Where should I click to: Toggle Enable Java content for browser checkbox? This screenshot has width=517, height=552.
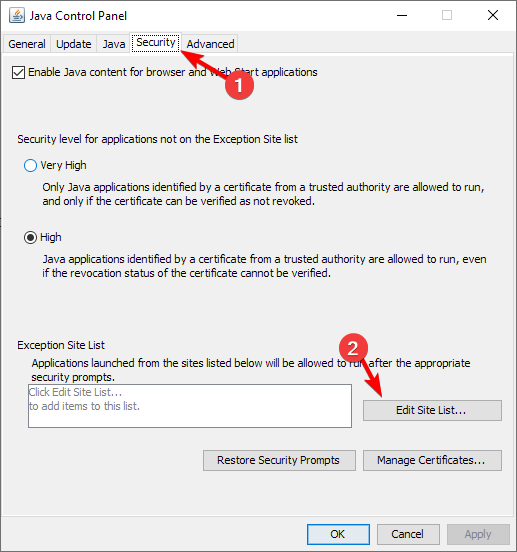18,73
